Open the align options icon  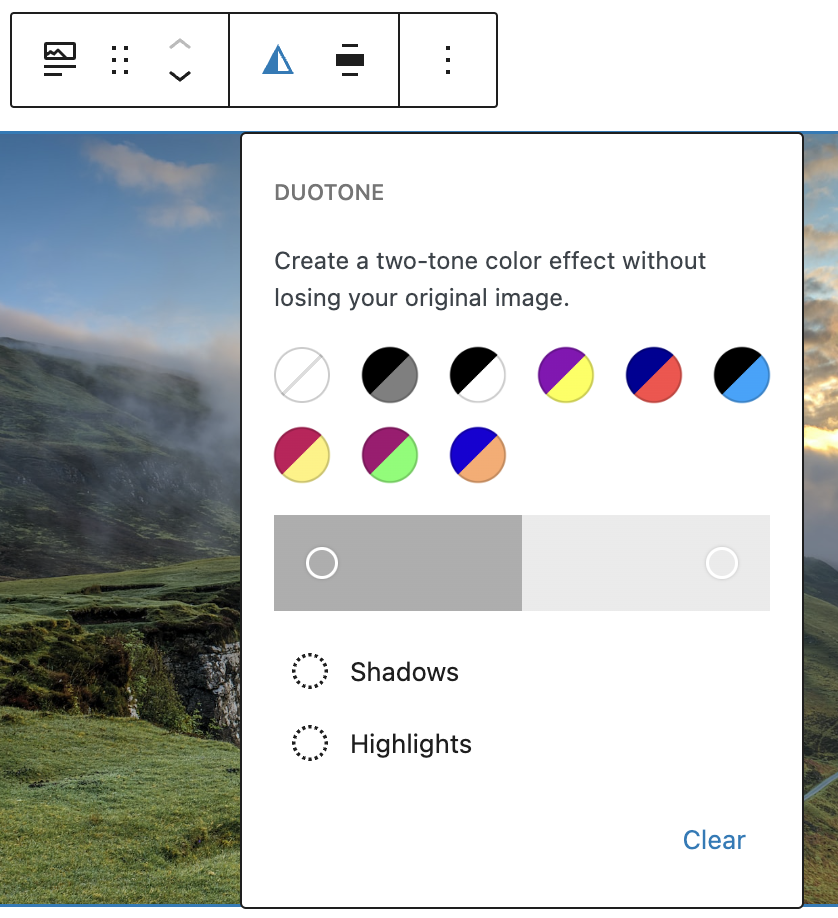click(x=349, y=60)
